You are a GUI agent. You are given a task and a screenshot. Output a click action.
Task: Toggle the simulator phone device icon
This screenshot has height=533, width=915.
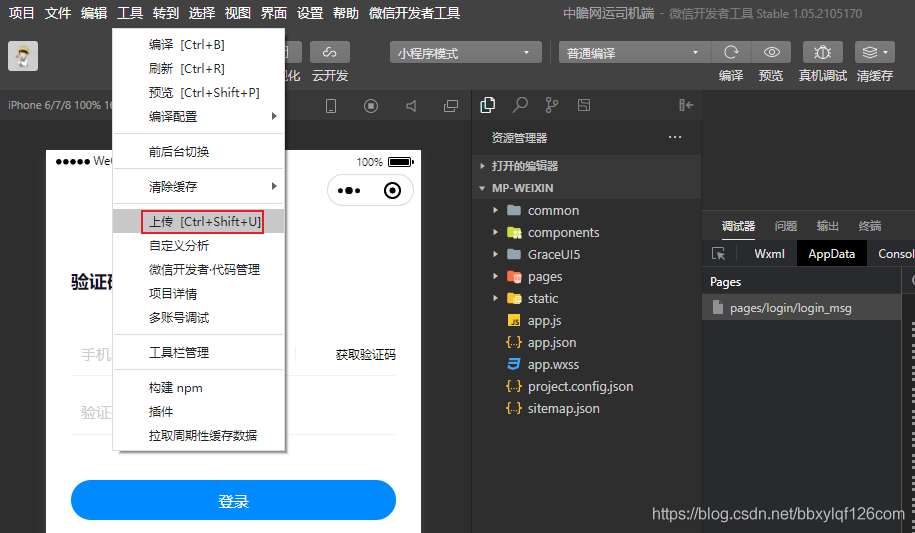[331, 106]
